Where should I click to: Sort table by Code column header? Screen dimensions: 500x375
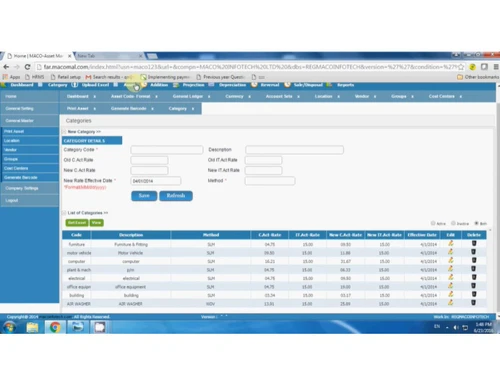click(76, 235)
